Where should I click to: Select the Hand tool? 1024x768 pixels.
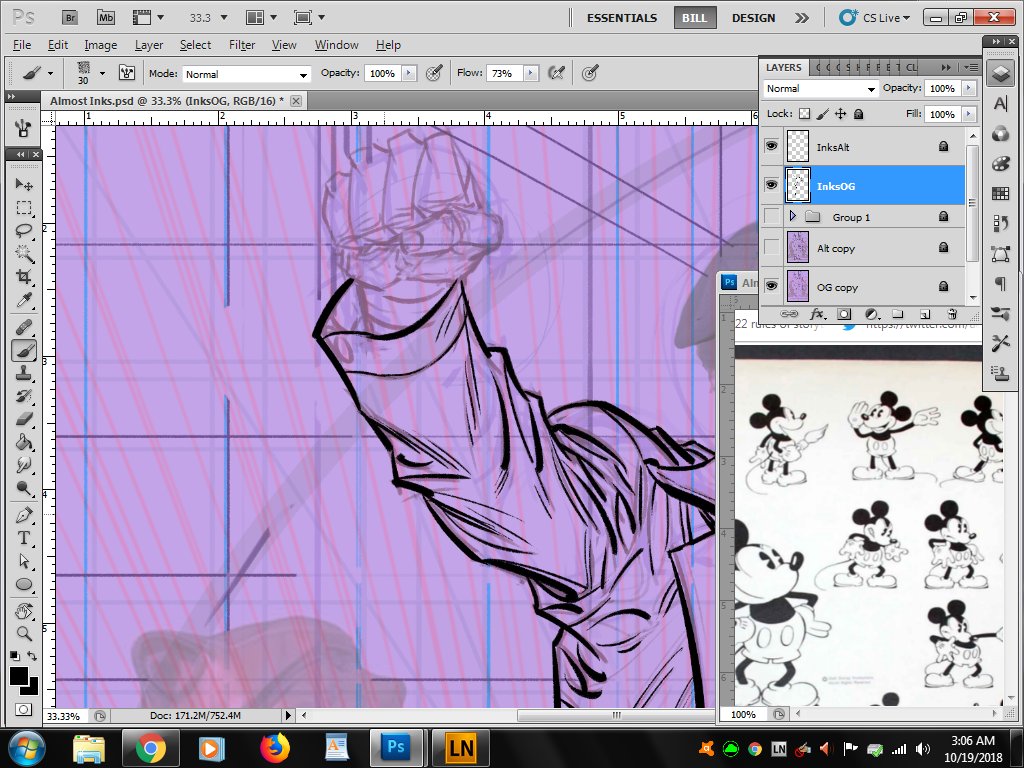pos(24,611)
